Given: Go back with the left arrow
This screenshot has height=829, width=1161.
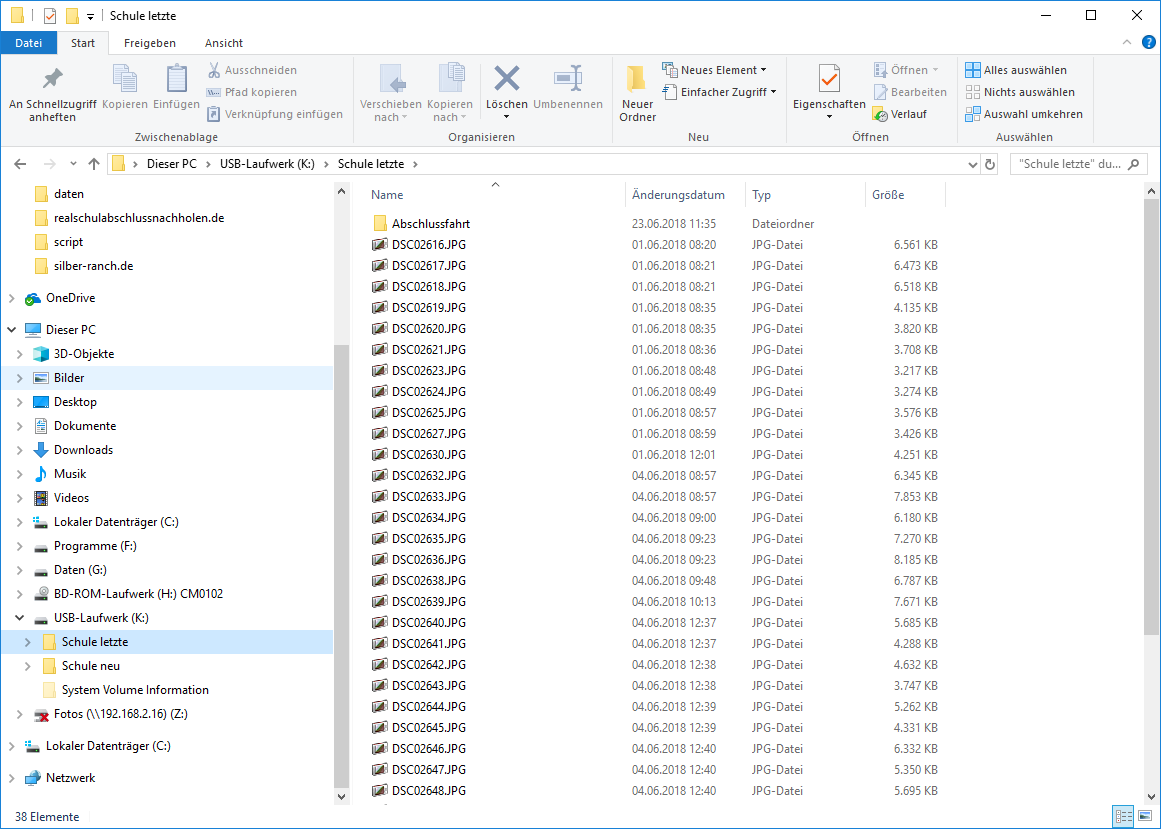Looking at the screenshot, I should click(x=20, y=164).
